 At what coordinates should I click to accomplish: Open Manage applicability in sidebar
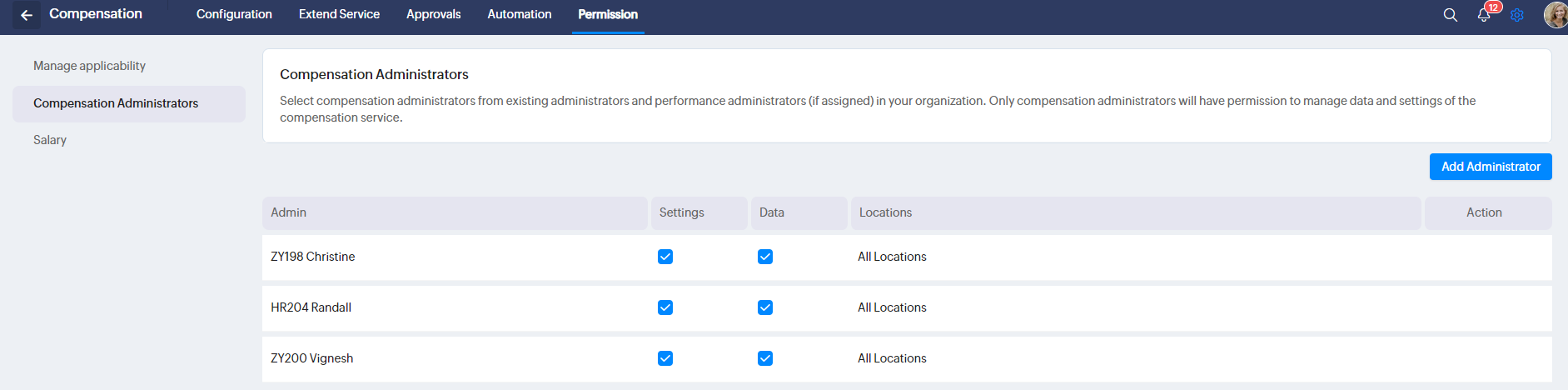pos(89,66)
